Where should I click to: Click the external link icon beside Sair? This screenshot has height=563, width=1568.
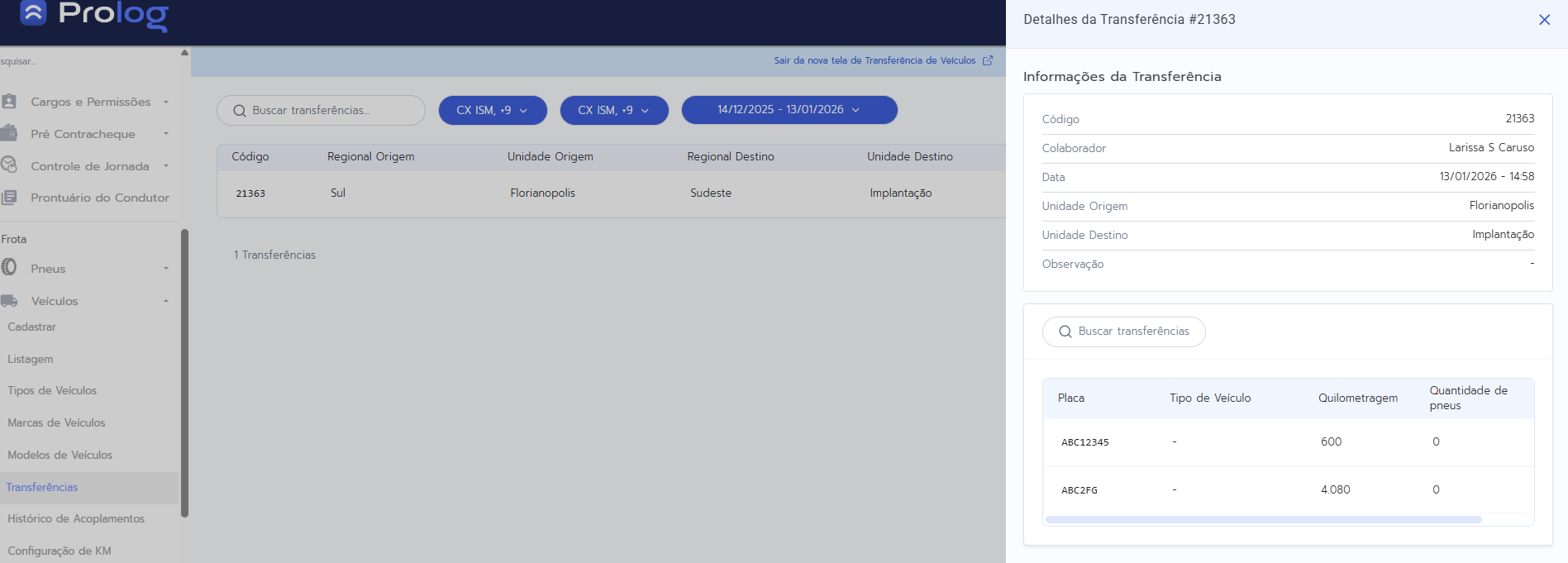click(987, 60)
